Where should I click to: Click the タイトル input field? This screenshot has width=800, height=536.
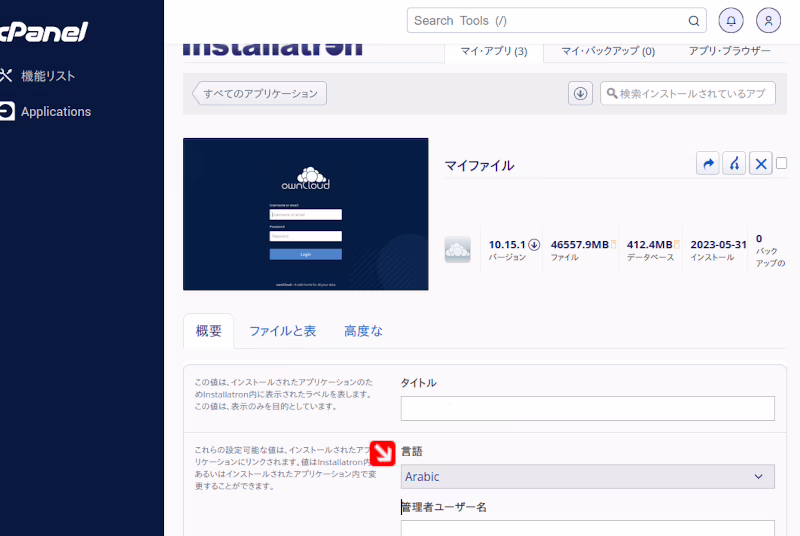pos(587,408)
